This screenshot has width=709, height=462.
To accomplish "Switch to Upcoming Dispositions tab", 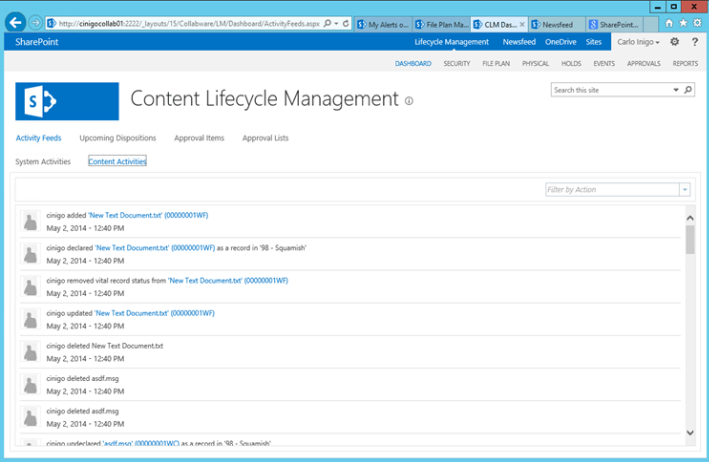I will [x=118, y=138].
